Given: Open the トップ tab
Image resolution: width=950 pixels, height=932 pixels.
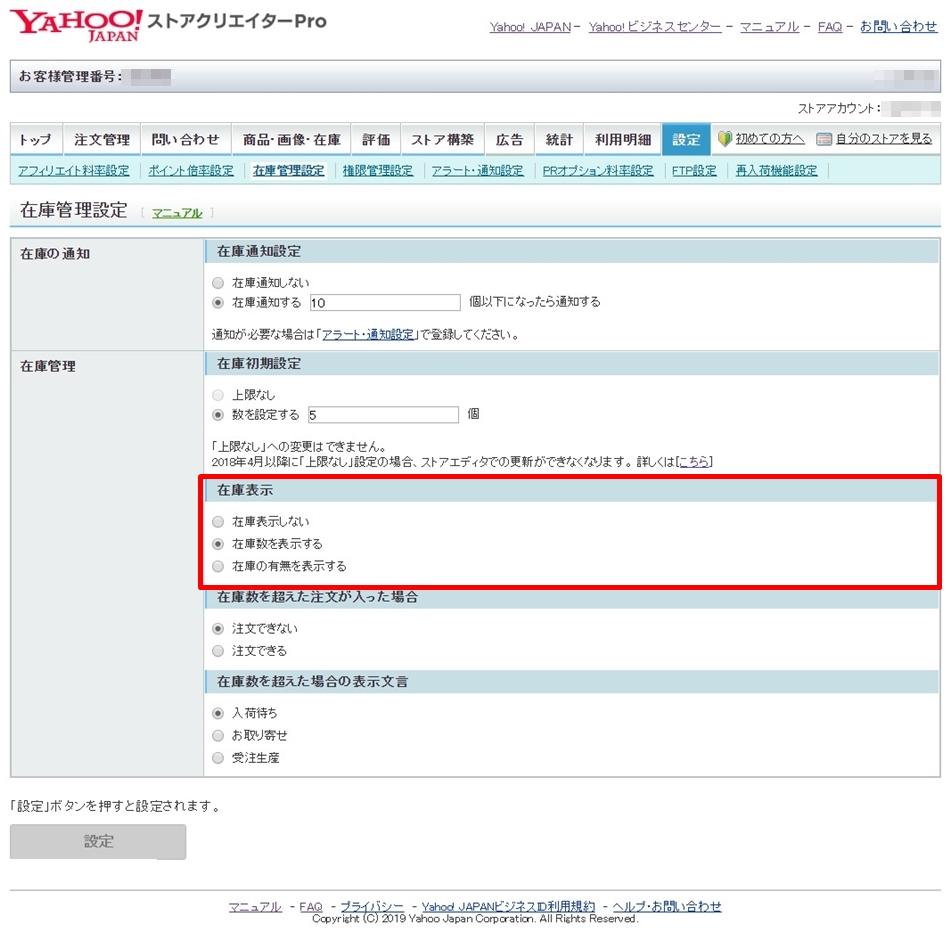Looking at the screenshot, I should [x=36, y=139].
